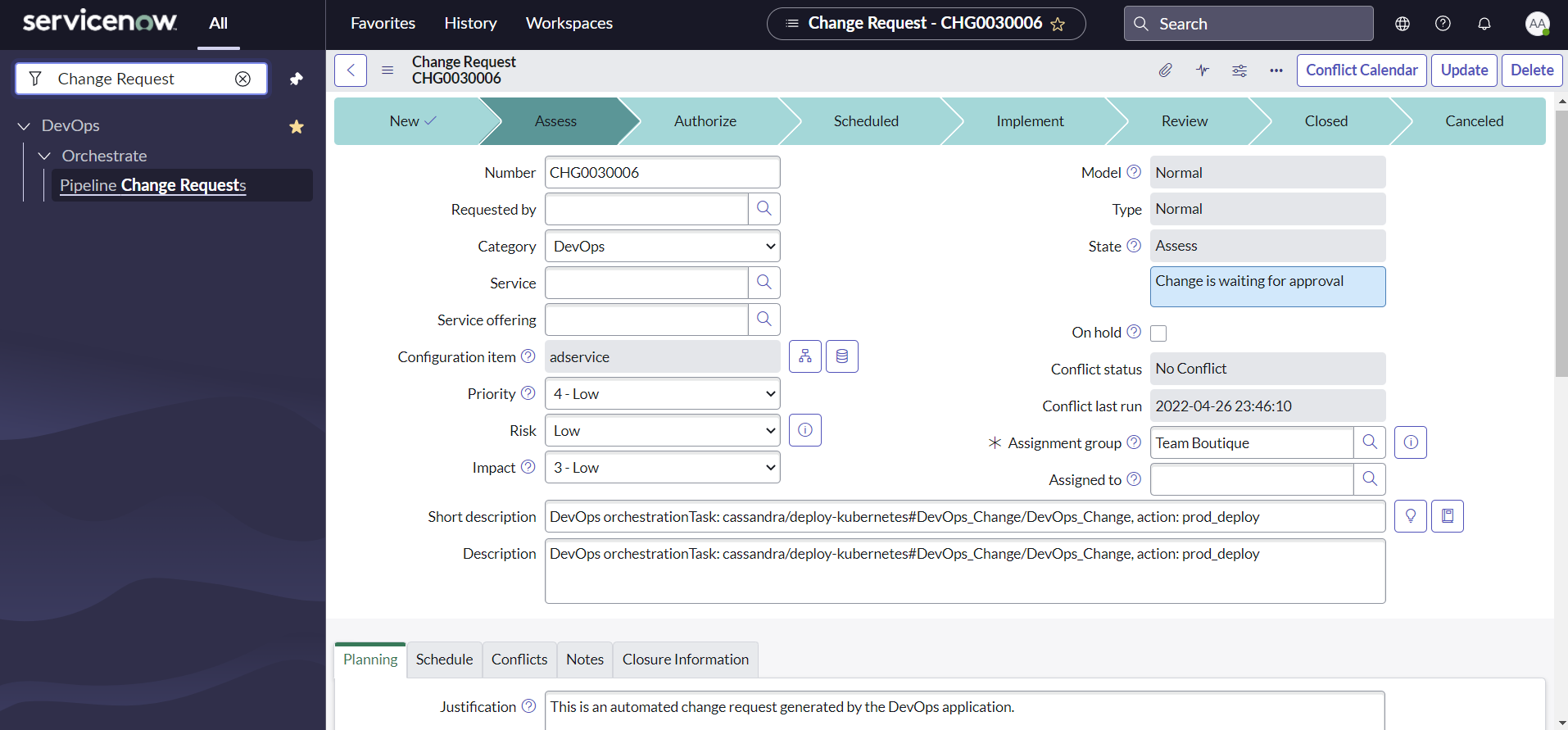Open History menu
Viewport: 1568px width, 730px height.
click(x=470, y=24)
